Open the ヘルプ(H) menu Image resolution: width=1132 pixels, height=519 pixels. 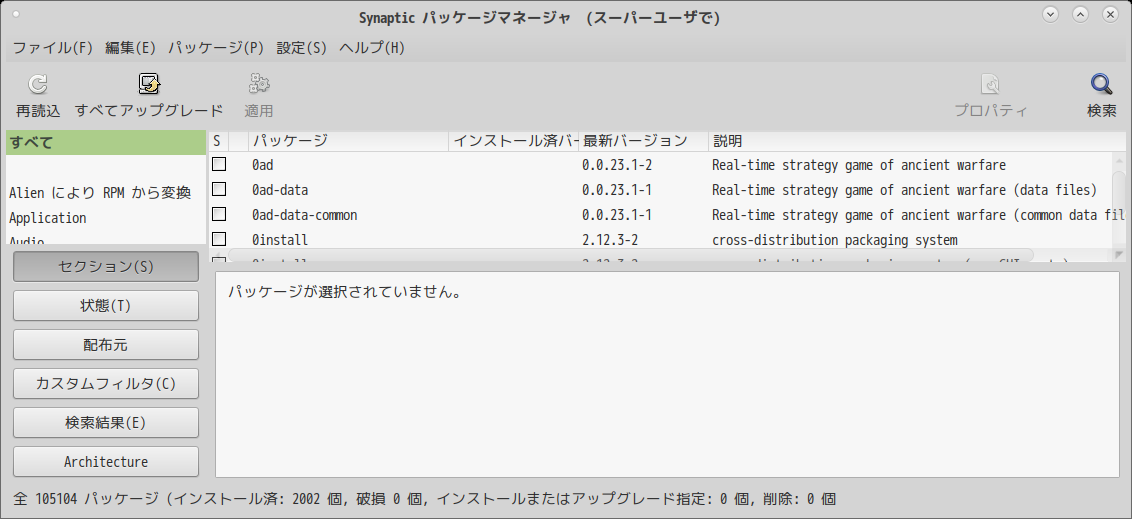tap(373, 48)
